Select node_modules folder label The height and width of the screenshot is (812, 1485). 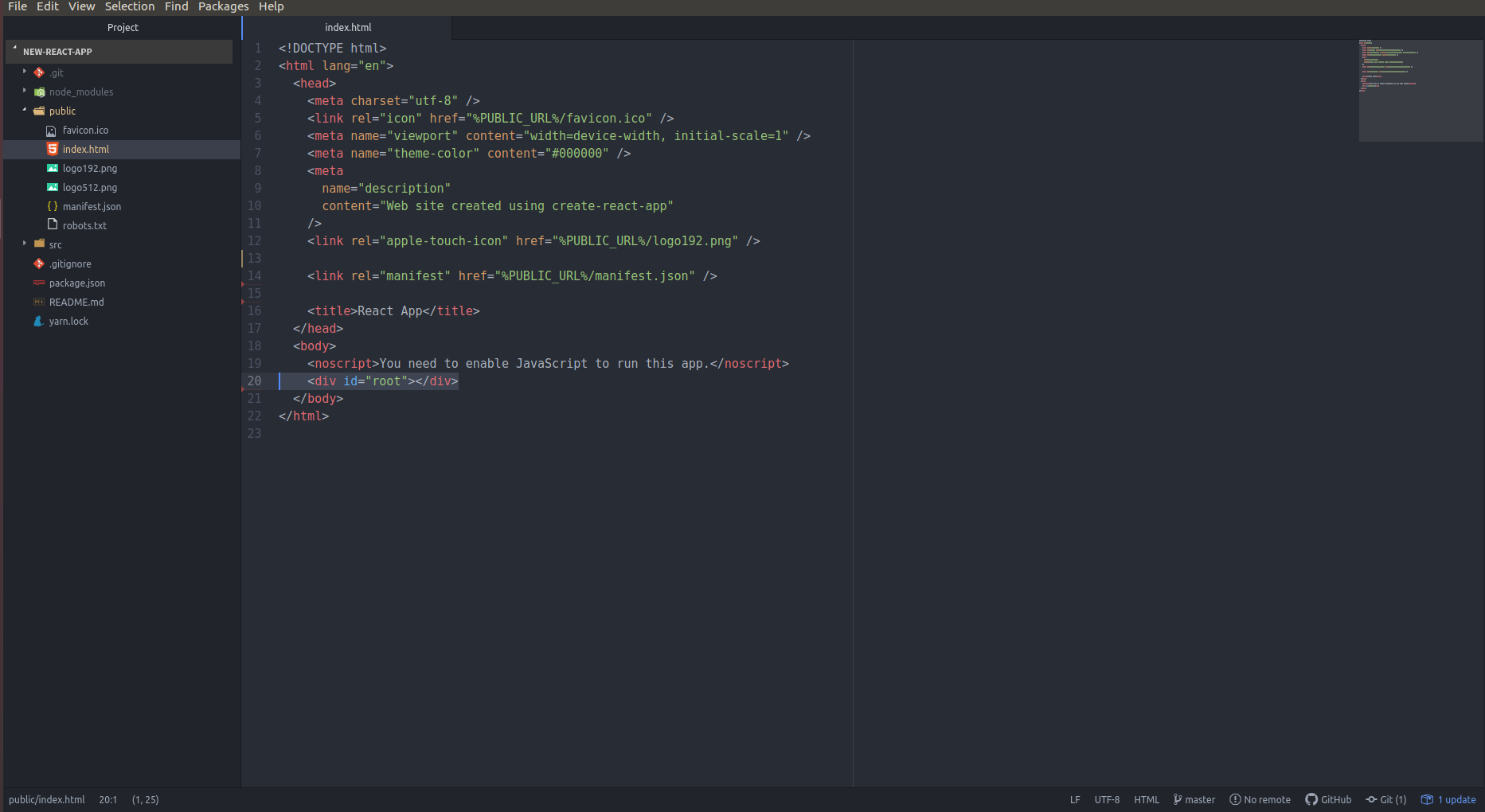pyautogui.click(x=81, y=92)
